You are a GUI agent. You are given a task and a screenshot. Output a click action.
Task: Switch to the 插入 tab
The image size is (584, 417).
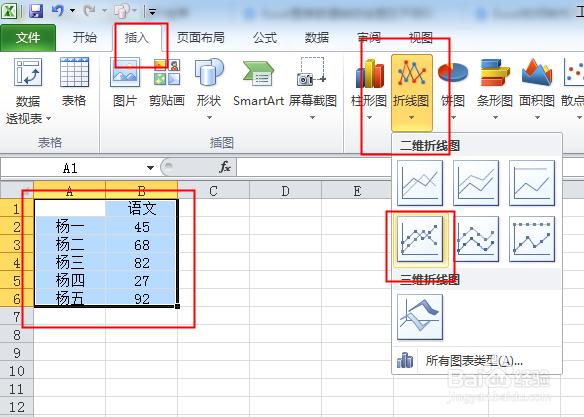(137, 38)
